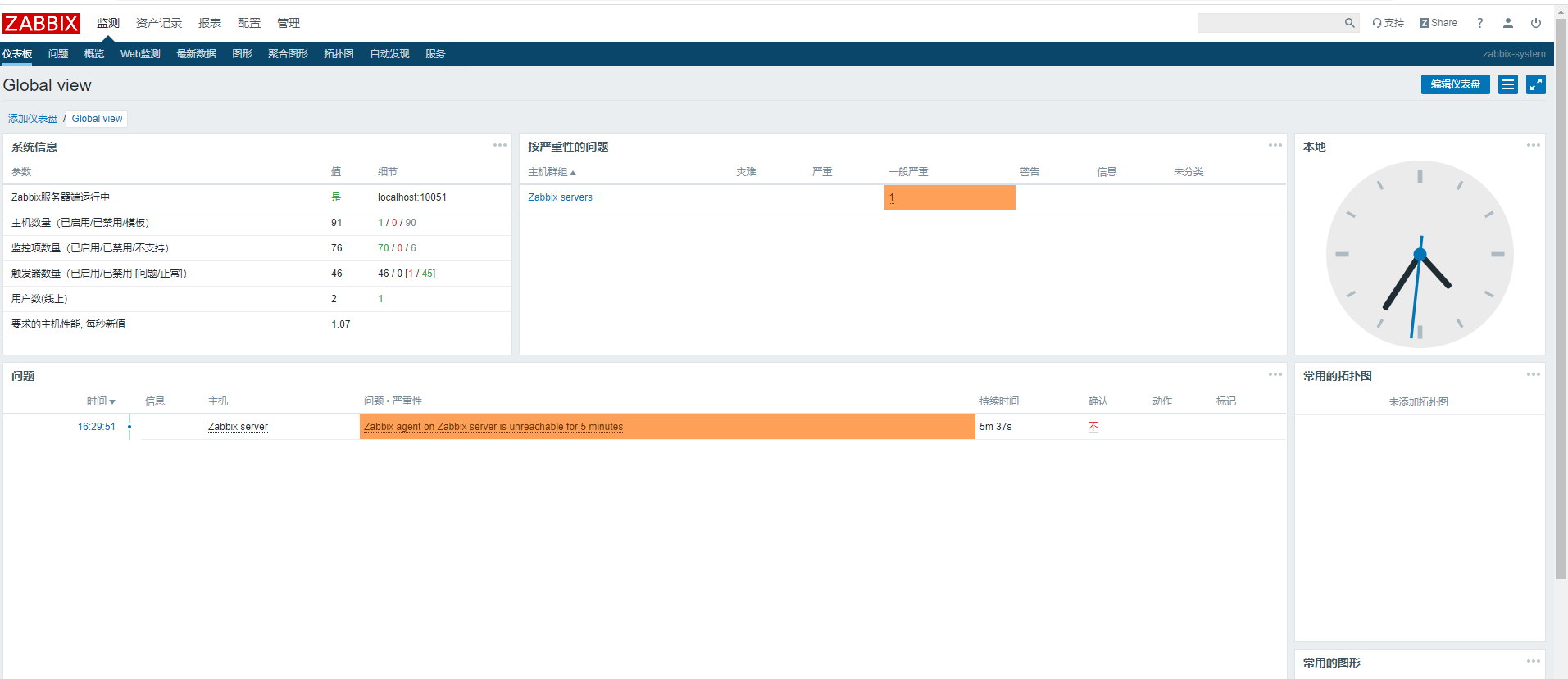Screen dimensions: 1568x679
Task: Open the 服务 submenu tab
Action: [435, 54]
